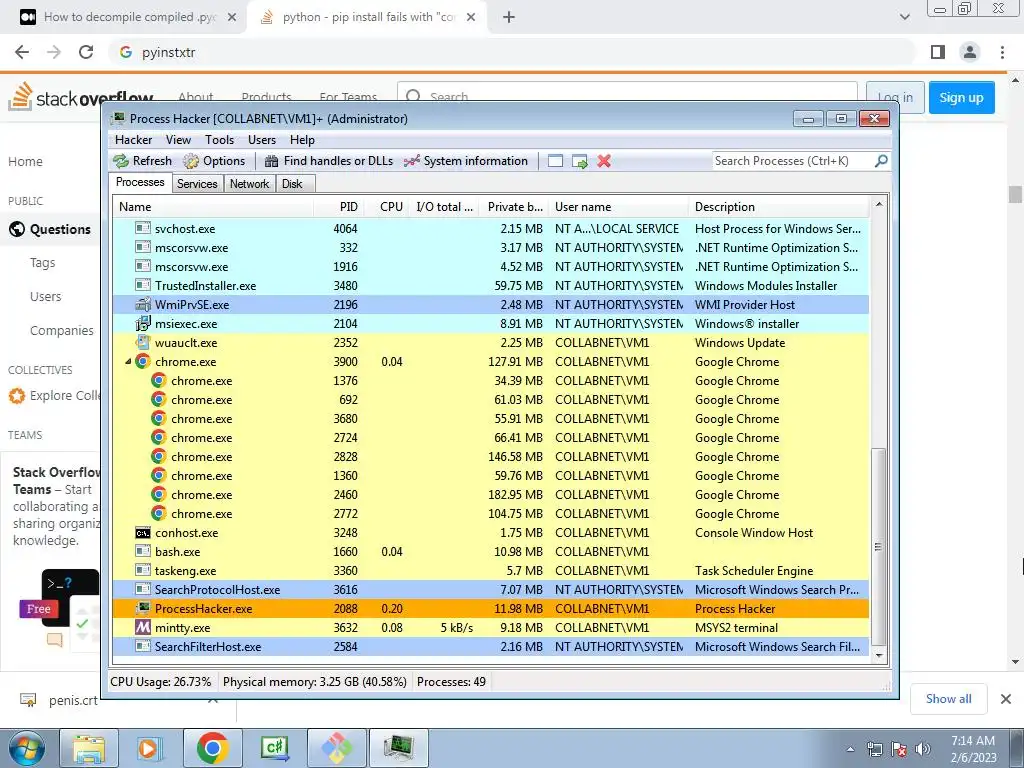This screenshot has height=768, width=1024.
Task: Click process list scrollbar thumb
Action: click(879, 547)
